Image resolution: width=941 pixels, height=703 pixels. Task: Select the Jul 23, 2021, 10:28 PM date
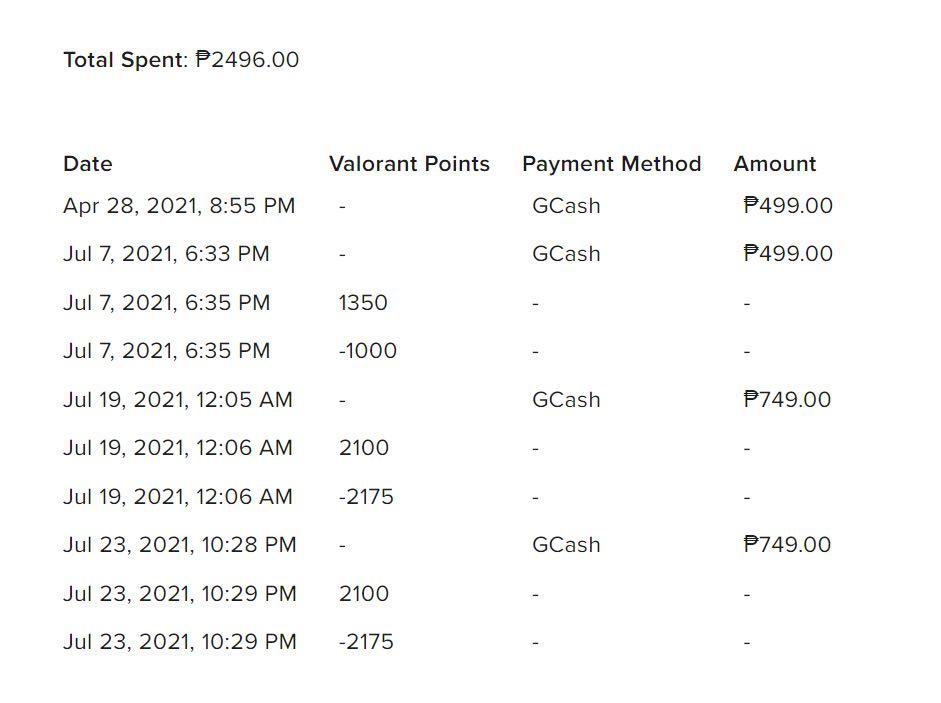(180, 545)
